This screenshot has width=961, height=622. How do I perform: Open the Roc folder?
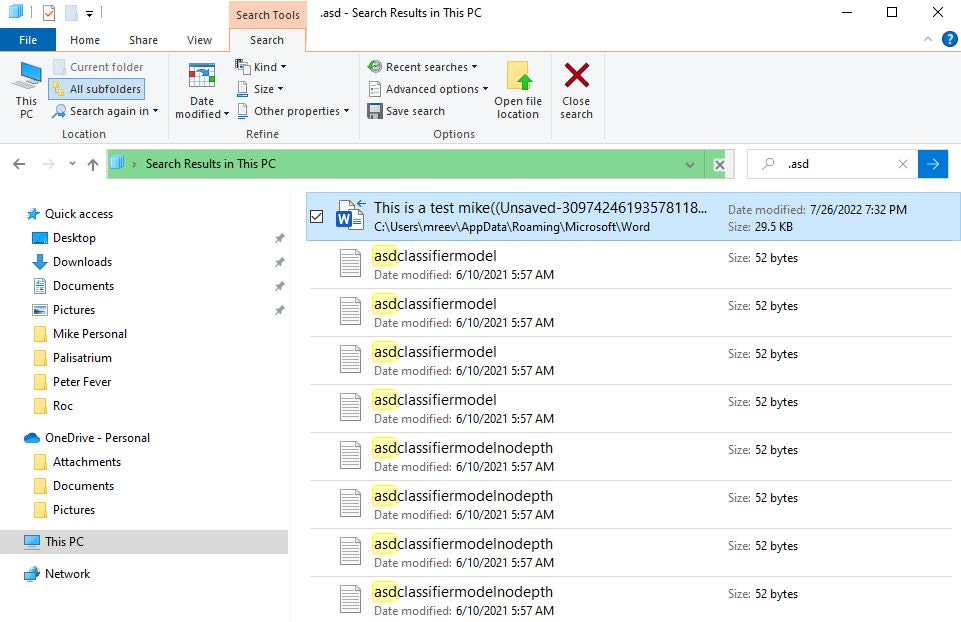pos(53,405)
